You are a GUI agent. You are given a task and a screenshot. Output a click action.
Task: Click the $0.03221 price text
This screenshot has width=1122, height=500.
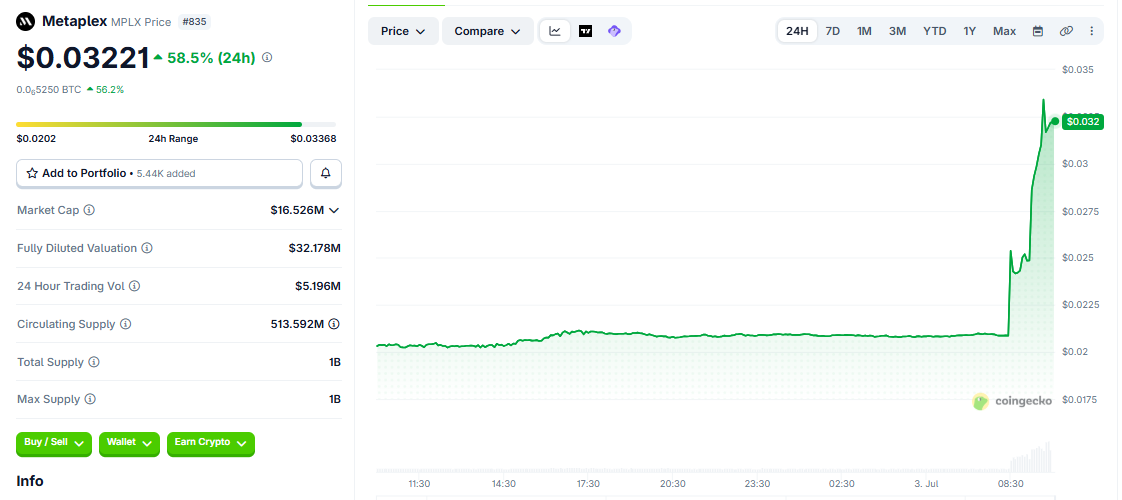point(83,58)
